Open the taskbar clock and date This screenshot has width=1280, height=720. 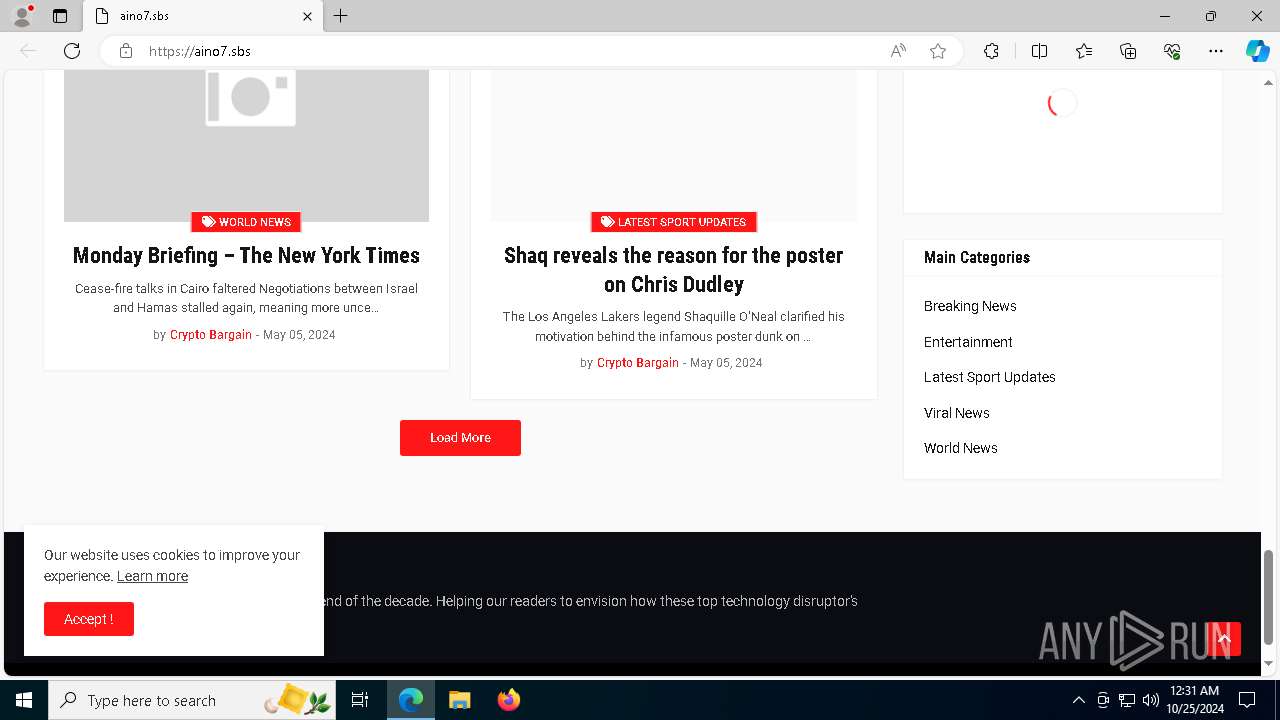click(1194, 700)
